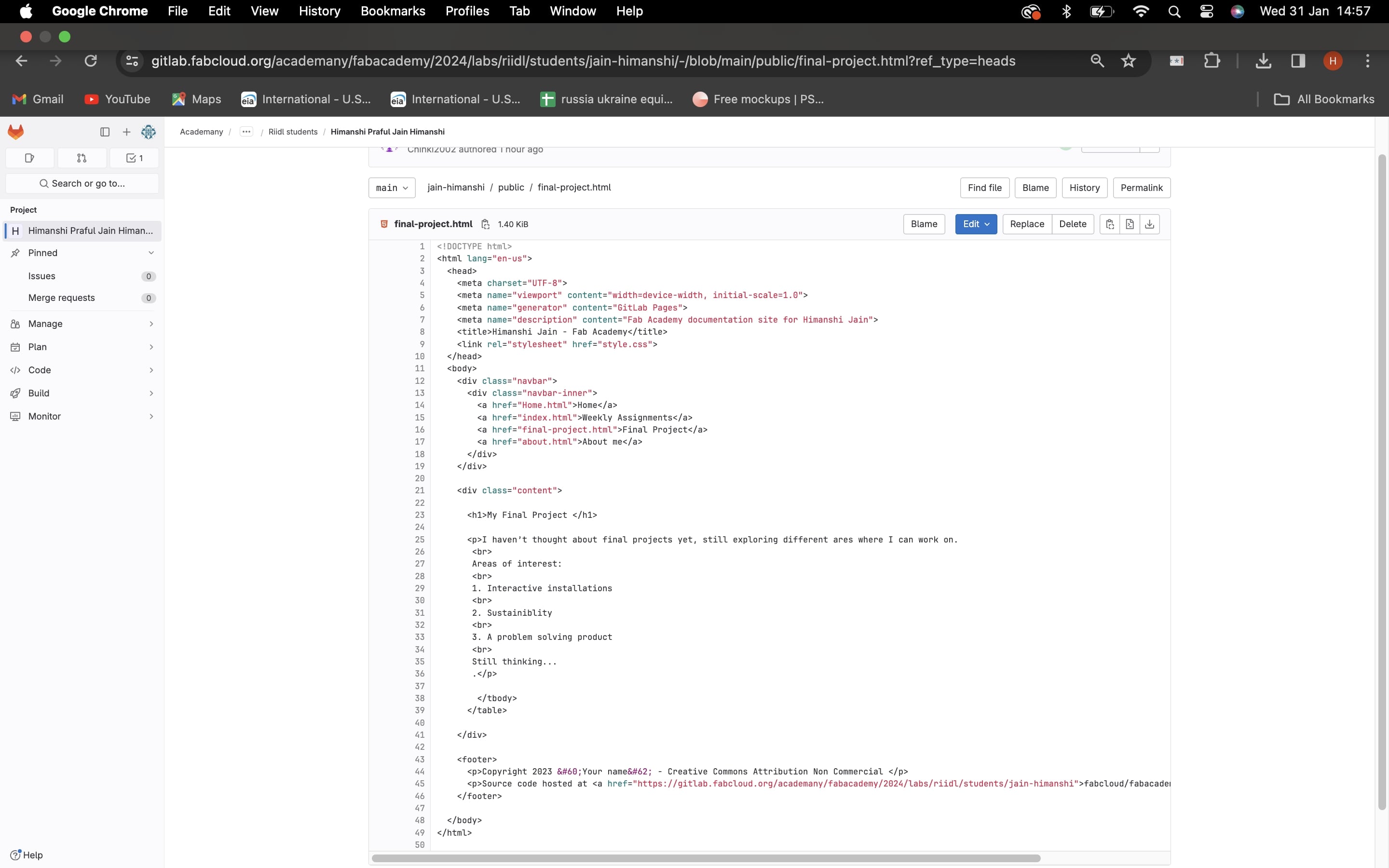Open Riidl students breadcrumb link
This screenshot has height=868, width=1389.
(x=293, y=132)
